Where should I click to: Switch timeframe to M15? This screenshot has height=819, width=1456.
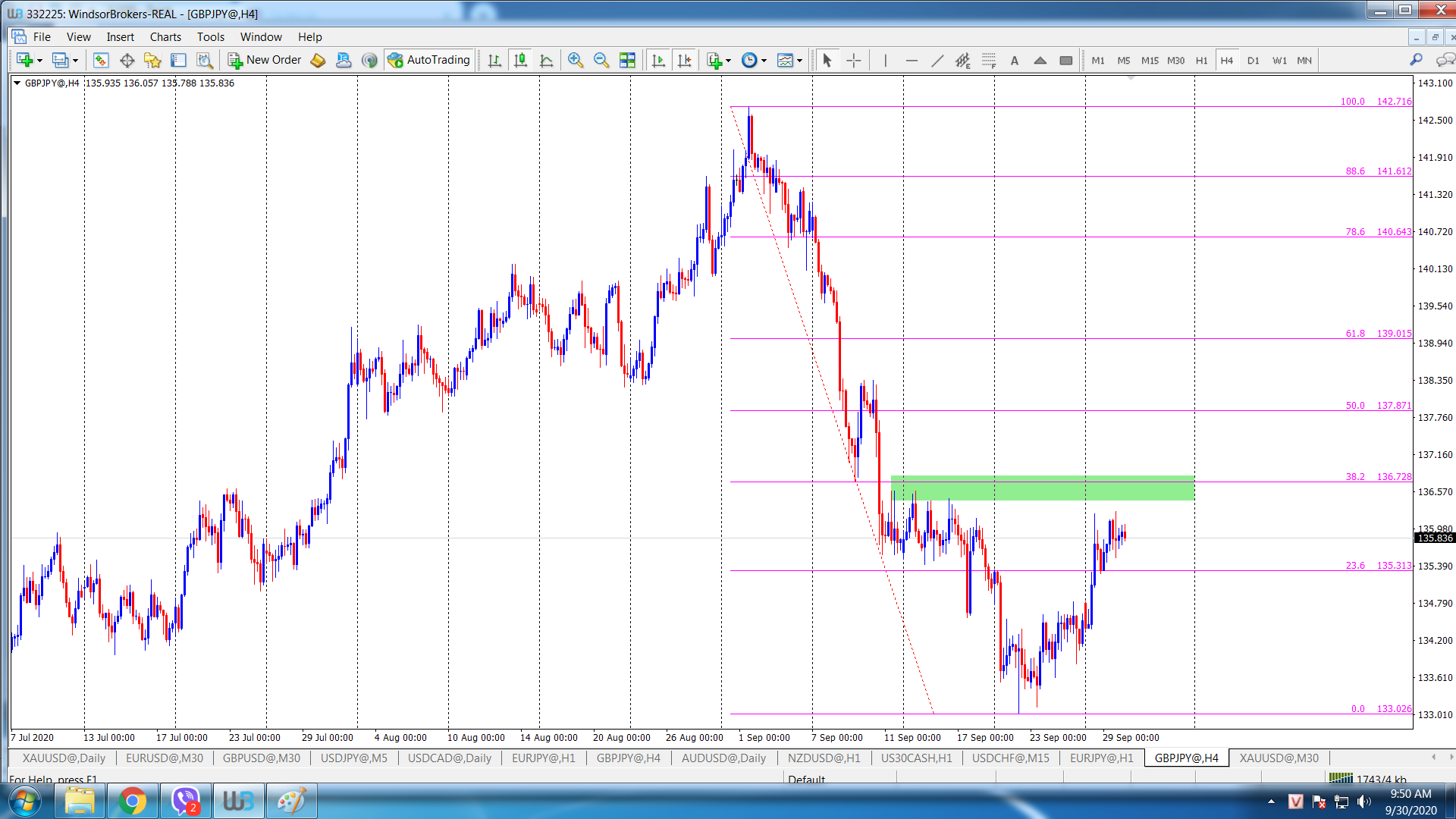tap(1150, 60)
